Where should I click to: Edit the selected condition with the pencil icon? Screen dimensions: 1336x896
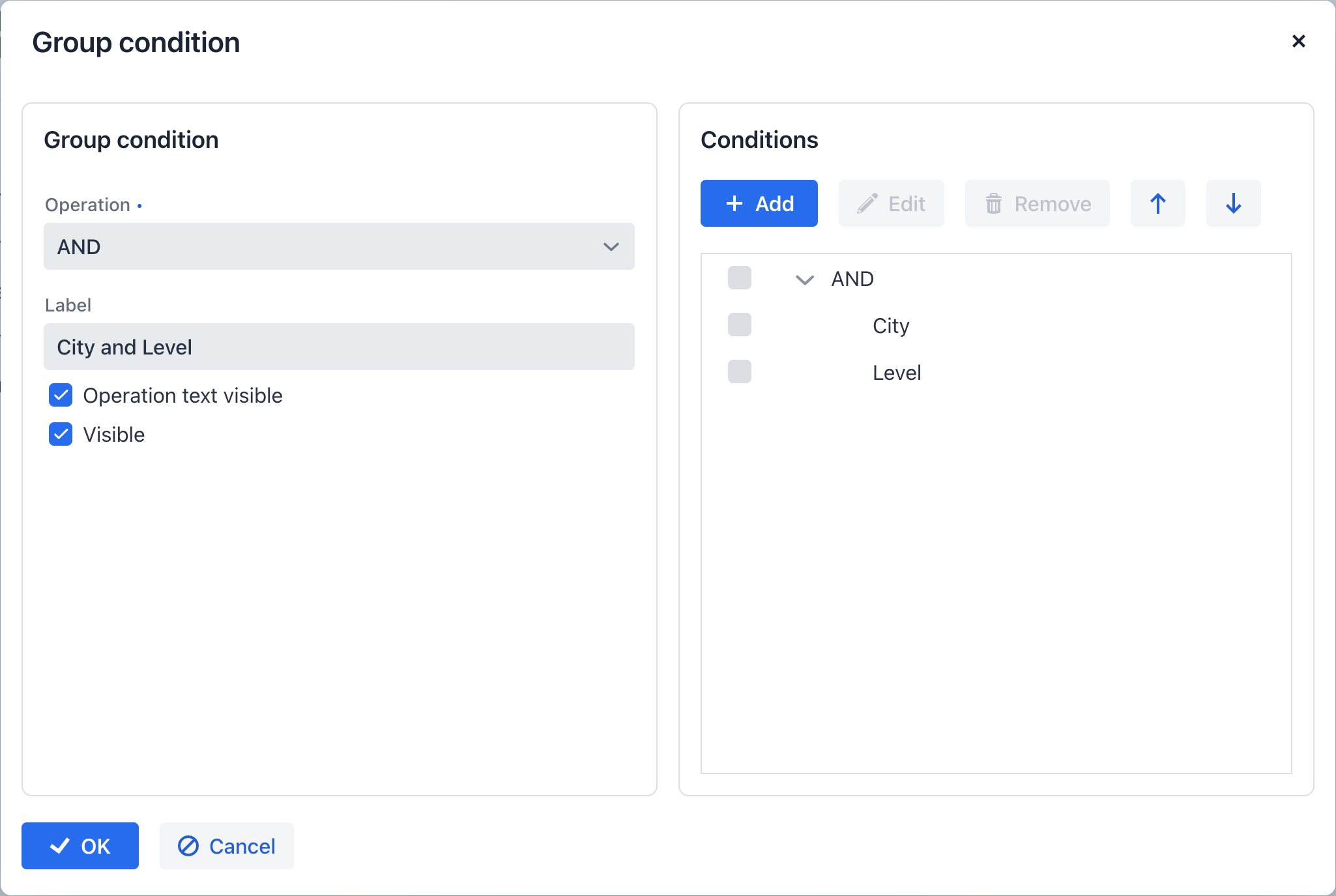pos(891,203)
